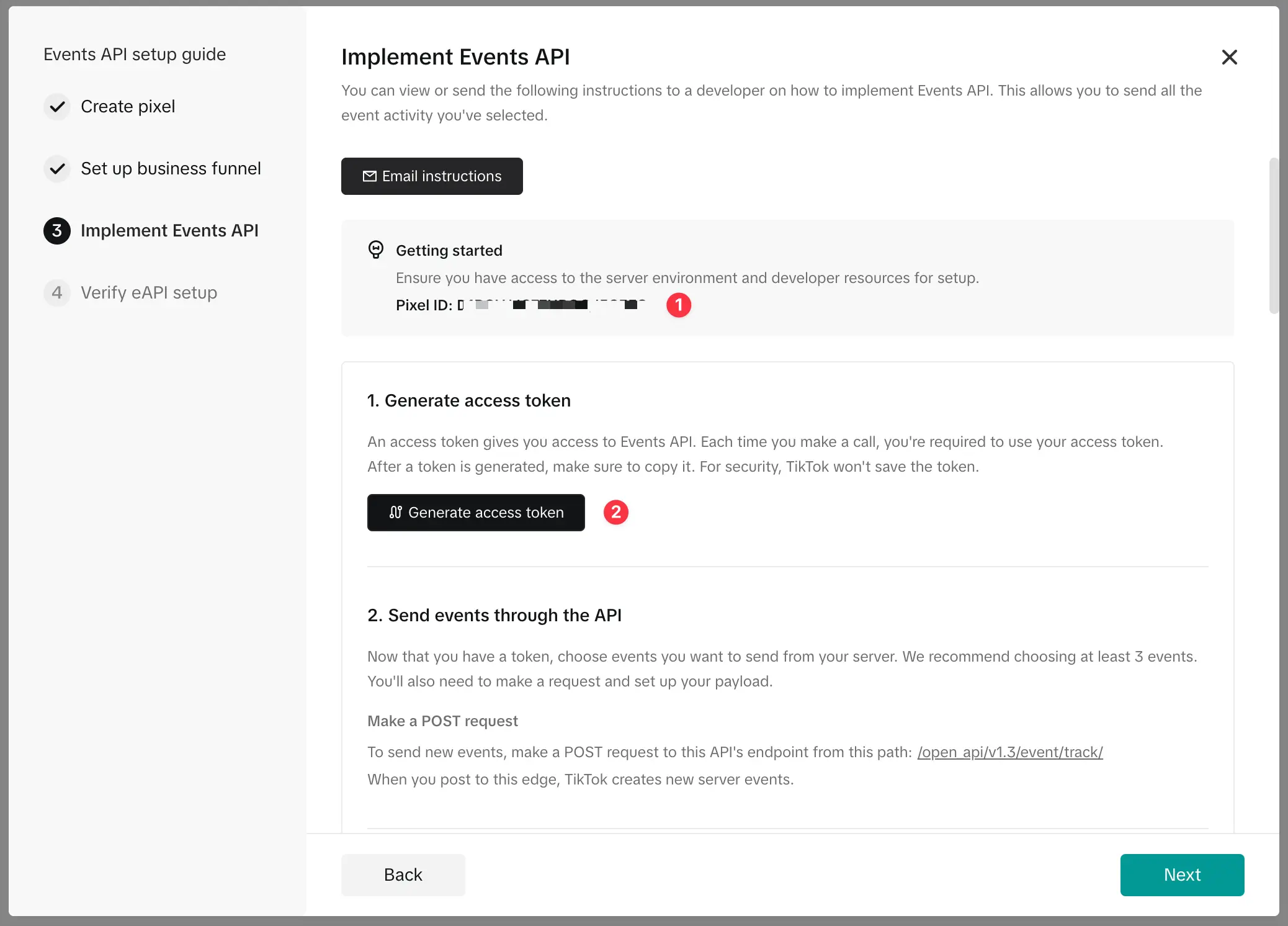Click the Back button
Image resolution: width=1288 pixels, height=926 pixels.
click(x=403, y=875)
